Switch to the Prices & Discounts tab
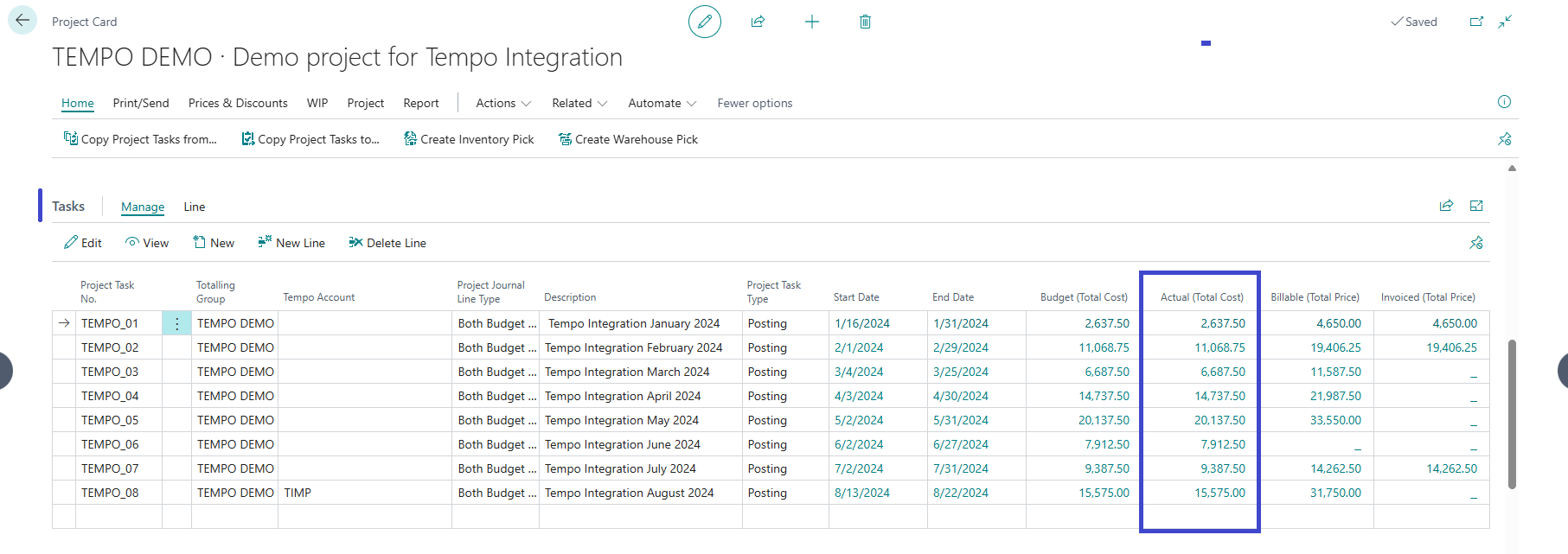The image size is (1568, 554). 238,103
